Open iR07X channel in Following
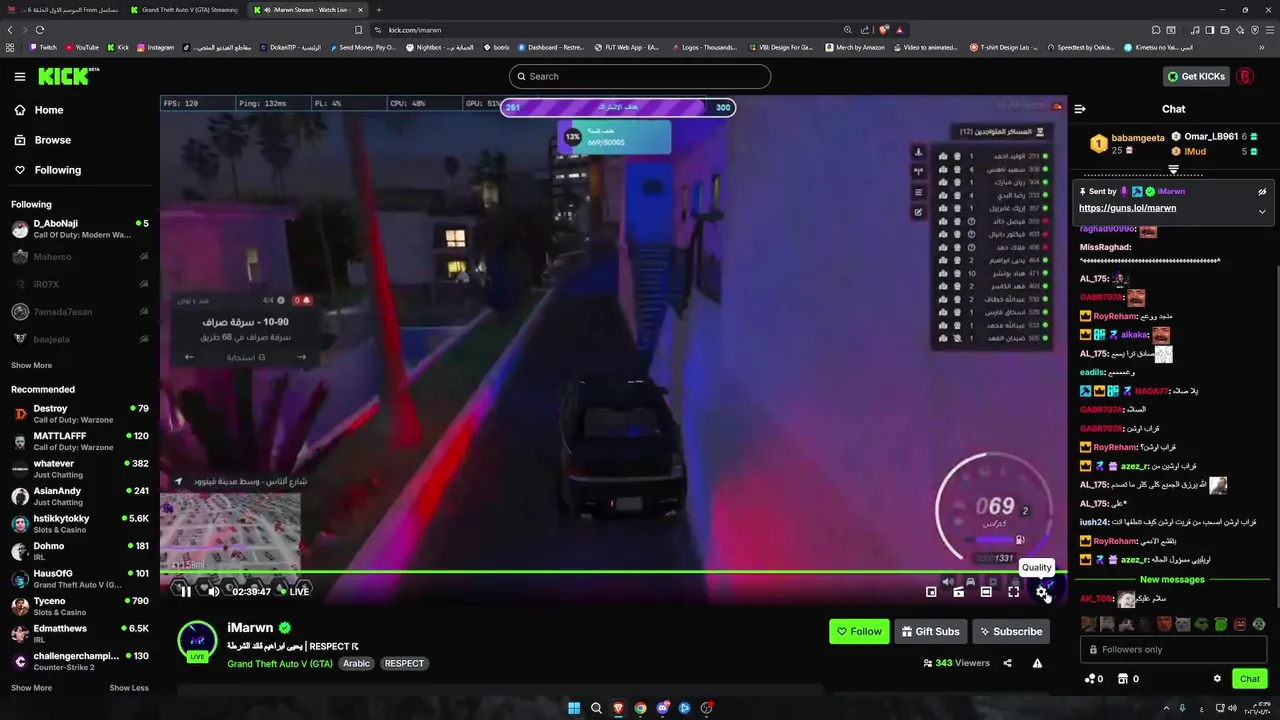This screenshot has height=720, width=1280. click(80, 284)
